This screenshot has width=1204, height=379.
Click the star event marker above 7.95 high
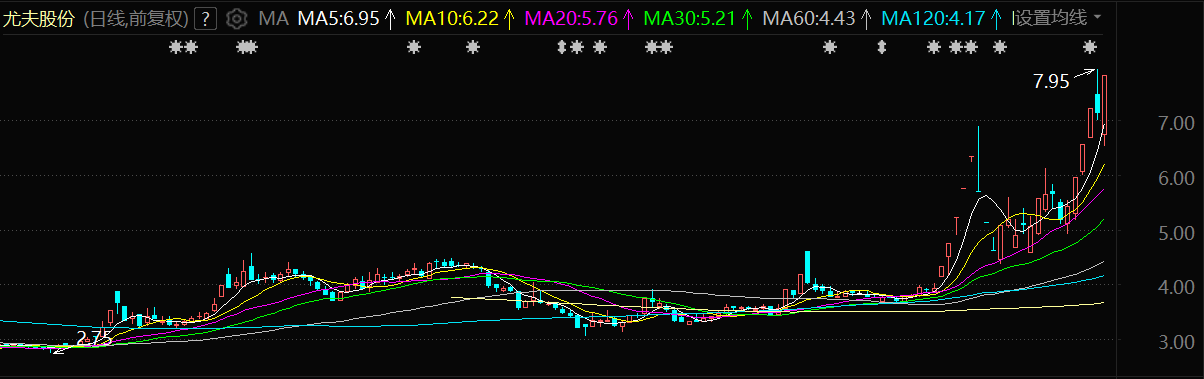[x=1089, y=47]
